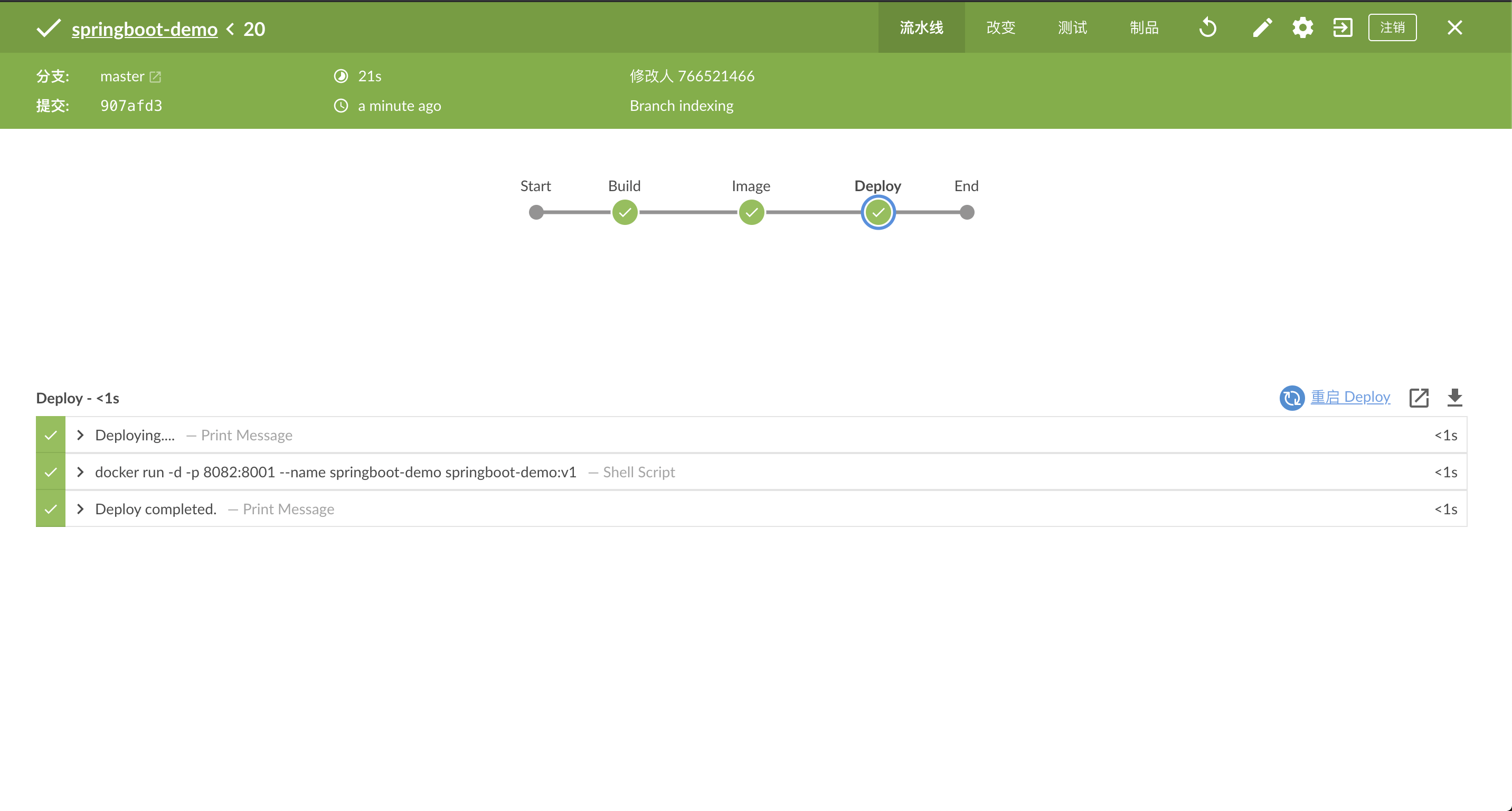The width and height of the screenshot is (1512, 811).
Task: Download the Deploy stage log
Action: click(x=1454, y=398)
